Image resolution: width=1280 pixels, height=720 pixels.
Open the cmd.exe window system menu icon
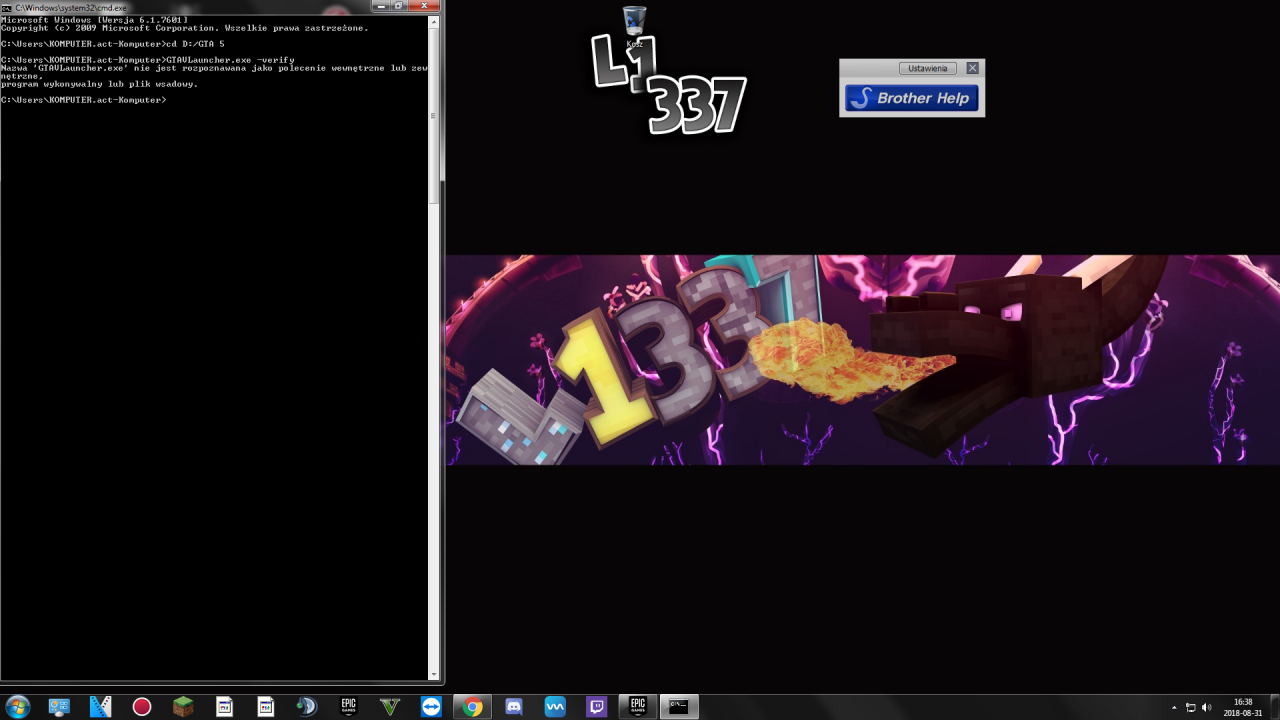tap(7, 7)
